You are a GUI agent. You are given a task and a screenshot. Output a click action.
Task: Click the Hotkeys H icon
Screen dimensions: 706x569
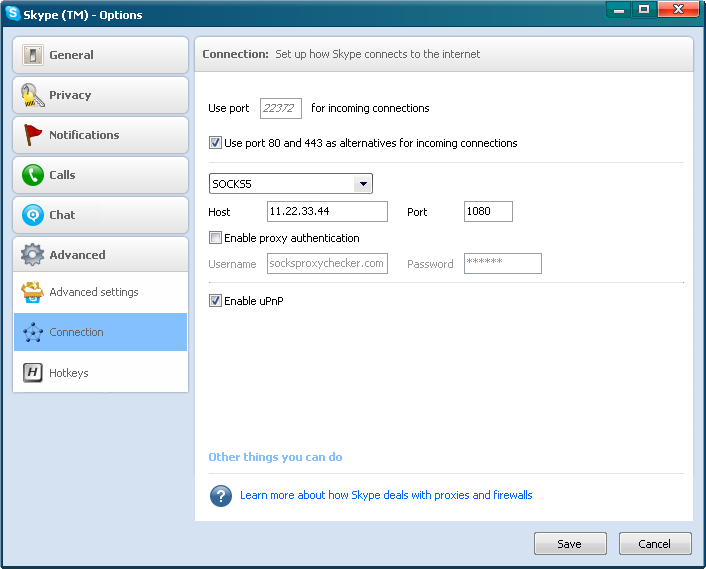[32, 372]
